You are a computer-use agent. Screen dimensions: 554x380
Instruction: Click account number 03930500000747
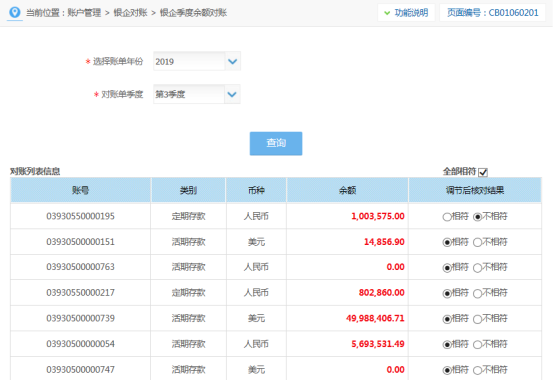pos(81,370)
